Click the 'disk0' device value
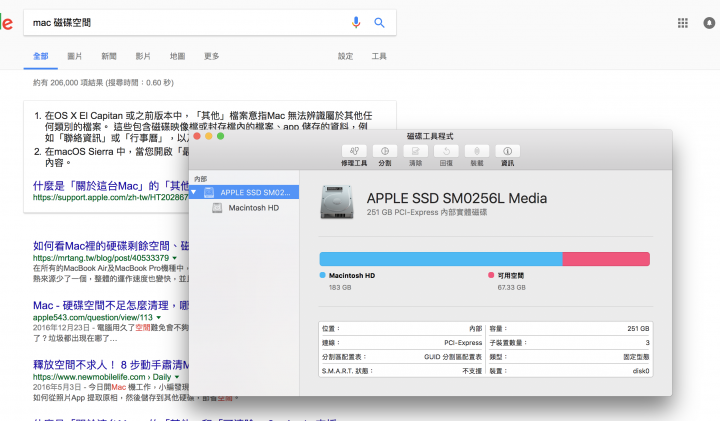 [x=641, y=371]
